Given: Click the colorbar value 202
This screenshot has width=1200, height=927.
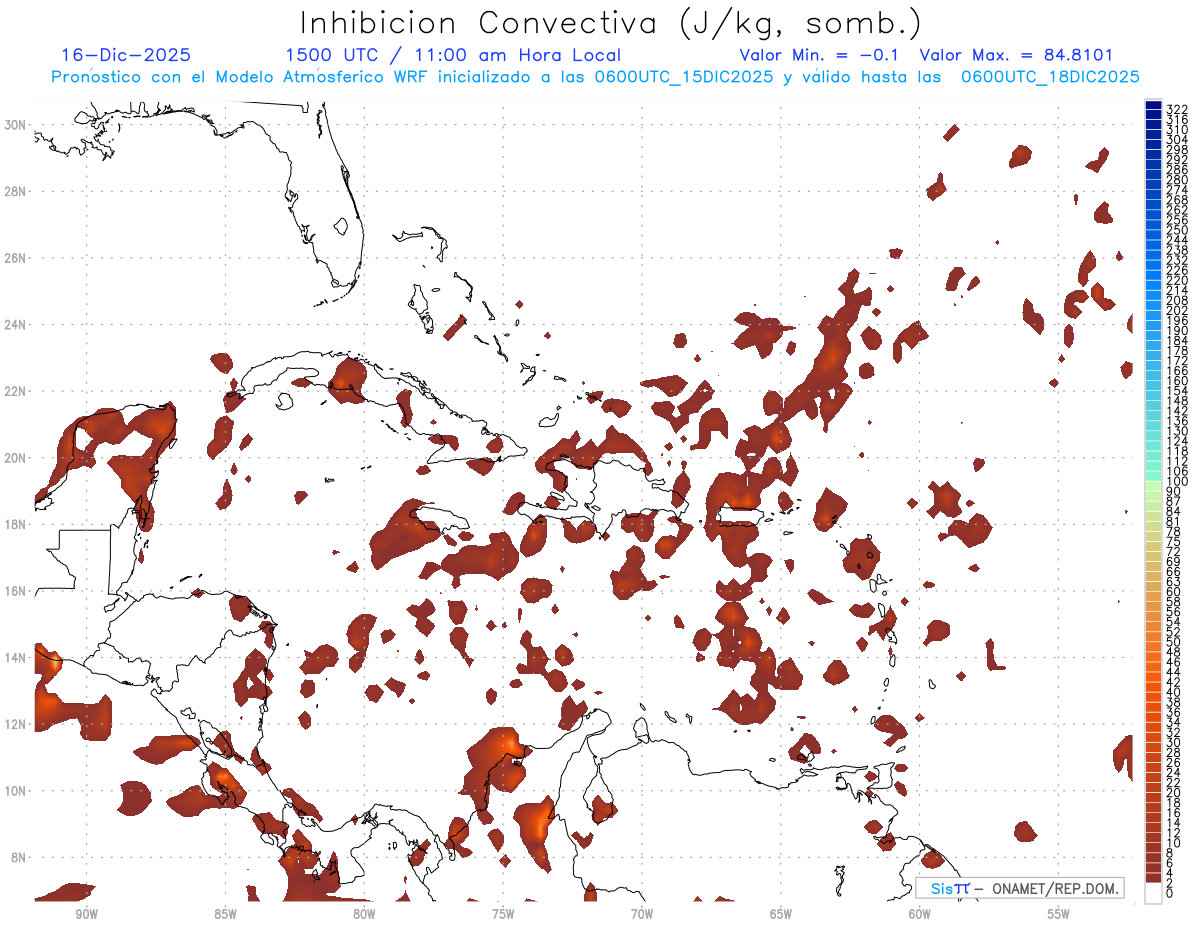Looking at the screenshot, I should click(1177, 311).
